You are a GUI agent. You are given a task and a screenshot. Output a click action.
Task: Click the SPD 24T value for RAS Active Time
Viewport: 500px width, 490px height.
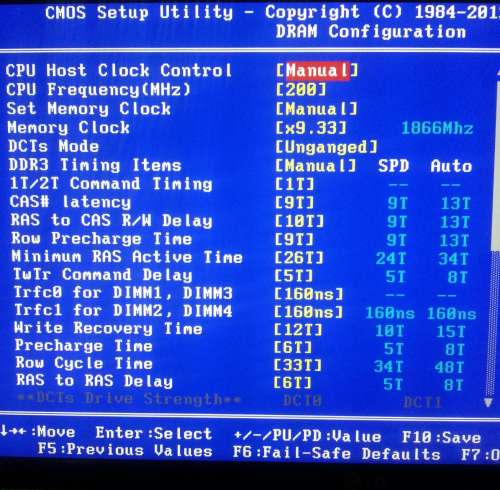(391, 258)
